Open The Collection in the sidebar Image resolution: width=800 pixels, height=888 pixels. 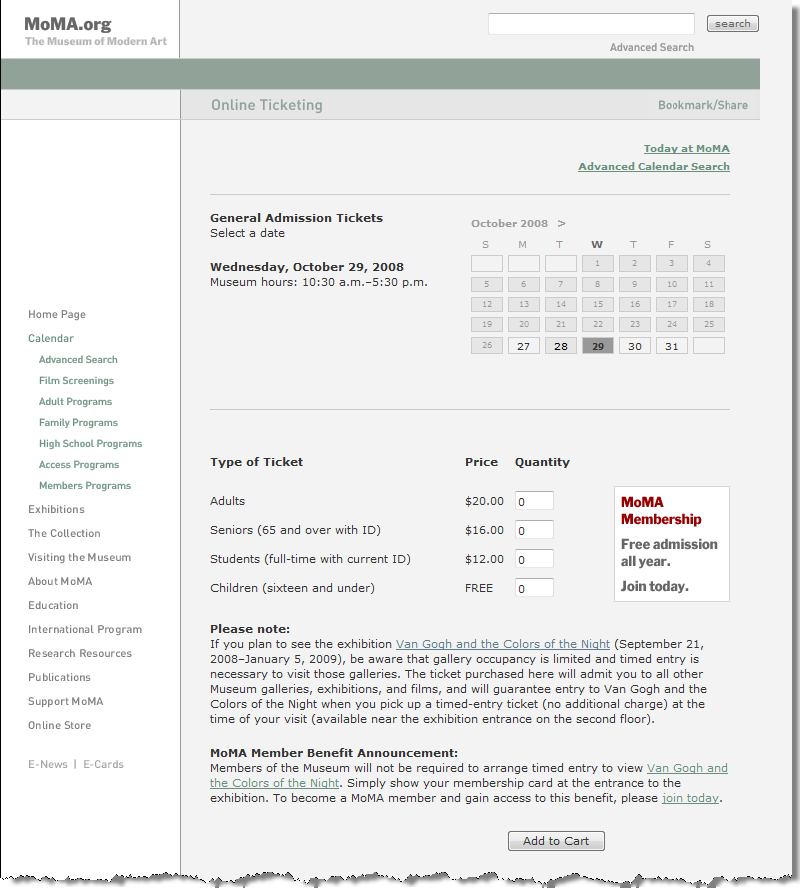coord(64,533)
